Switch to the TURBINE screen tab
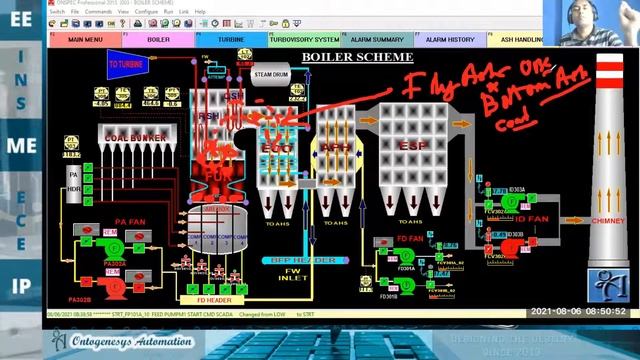Screen dimensions: 640x360 click(231, 40)
